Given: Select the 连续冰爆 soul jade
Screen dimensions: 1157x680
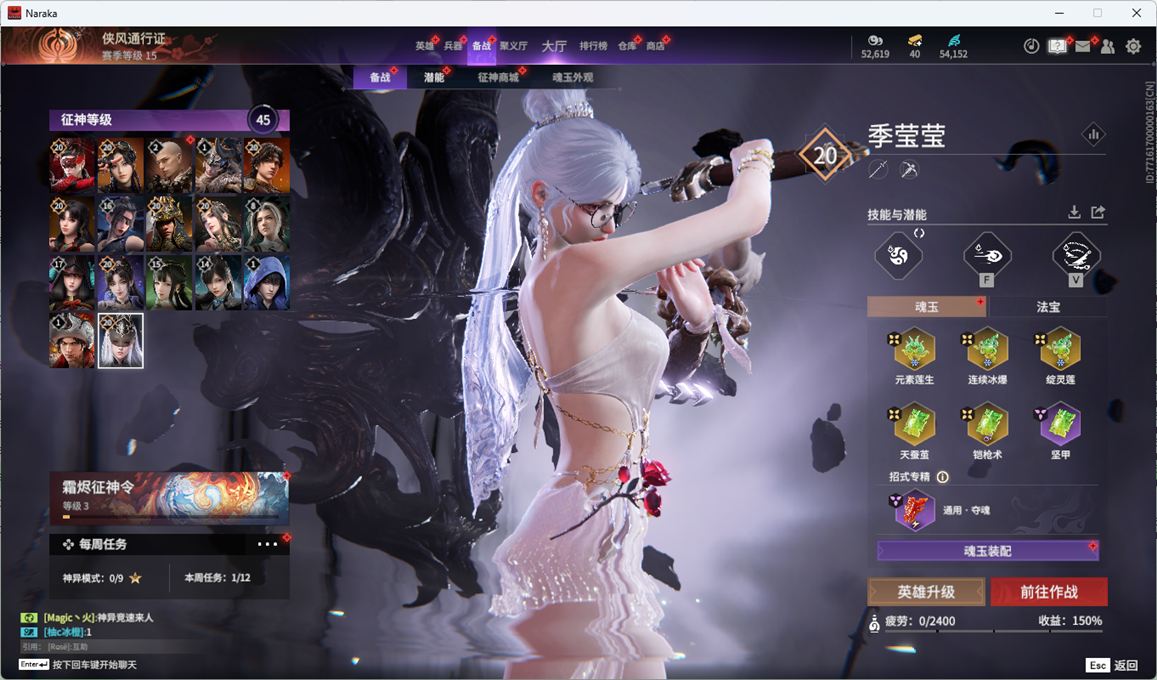Looking at the screenshot, I should coord(987,350).
